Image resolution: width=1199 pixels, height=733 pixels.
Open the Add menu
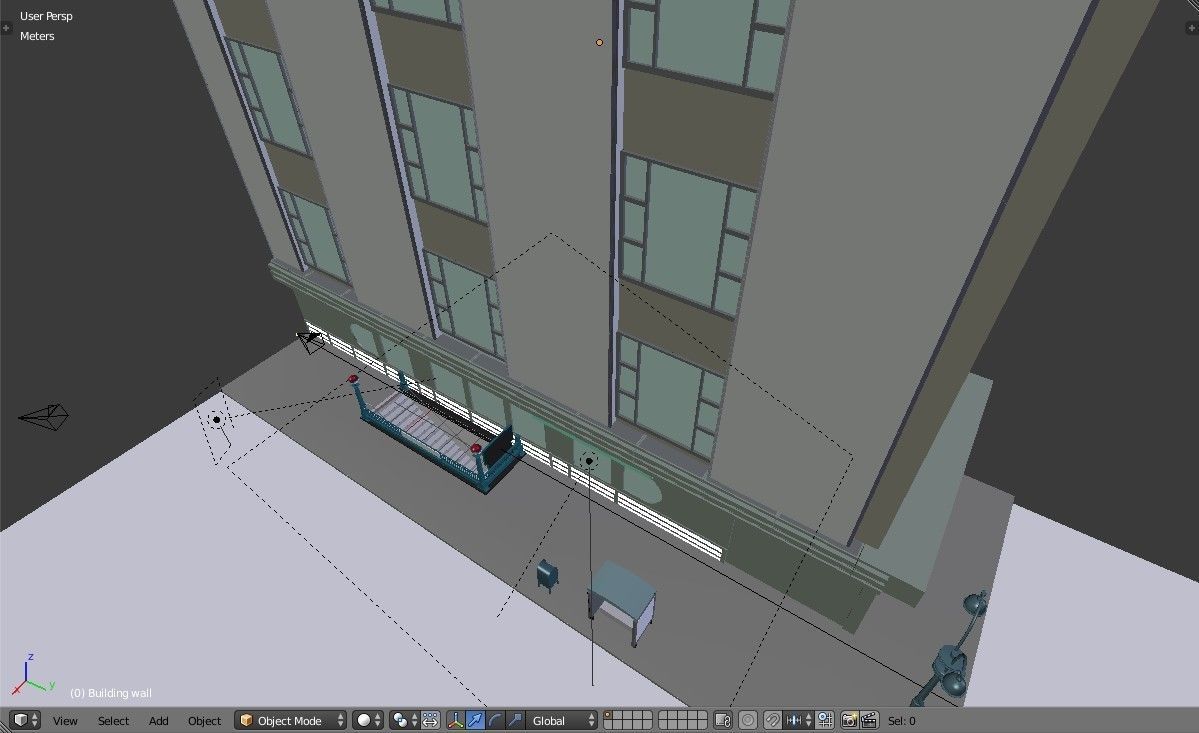click(x=158, y=720)
